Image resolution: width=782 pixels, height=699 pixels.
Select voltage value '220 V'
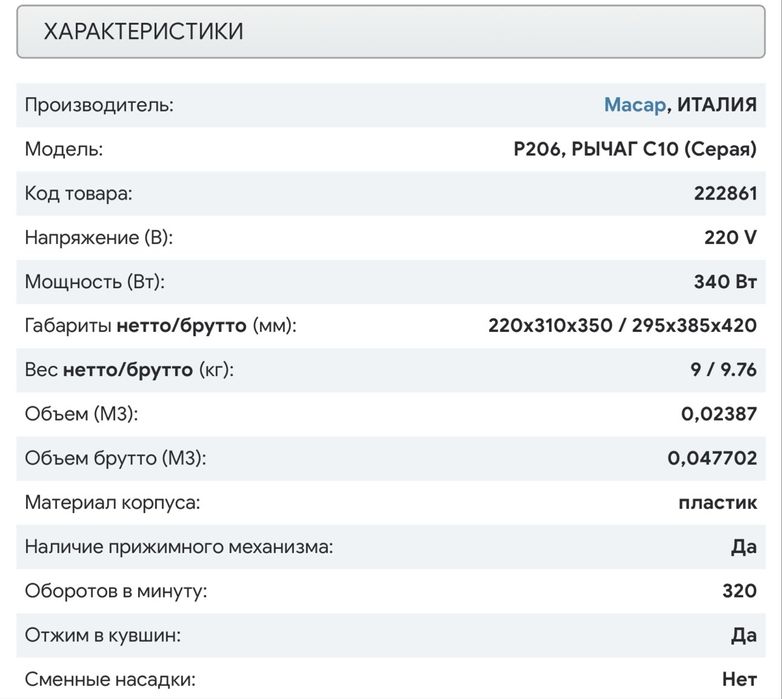click(x=730, y=237)
